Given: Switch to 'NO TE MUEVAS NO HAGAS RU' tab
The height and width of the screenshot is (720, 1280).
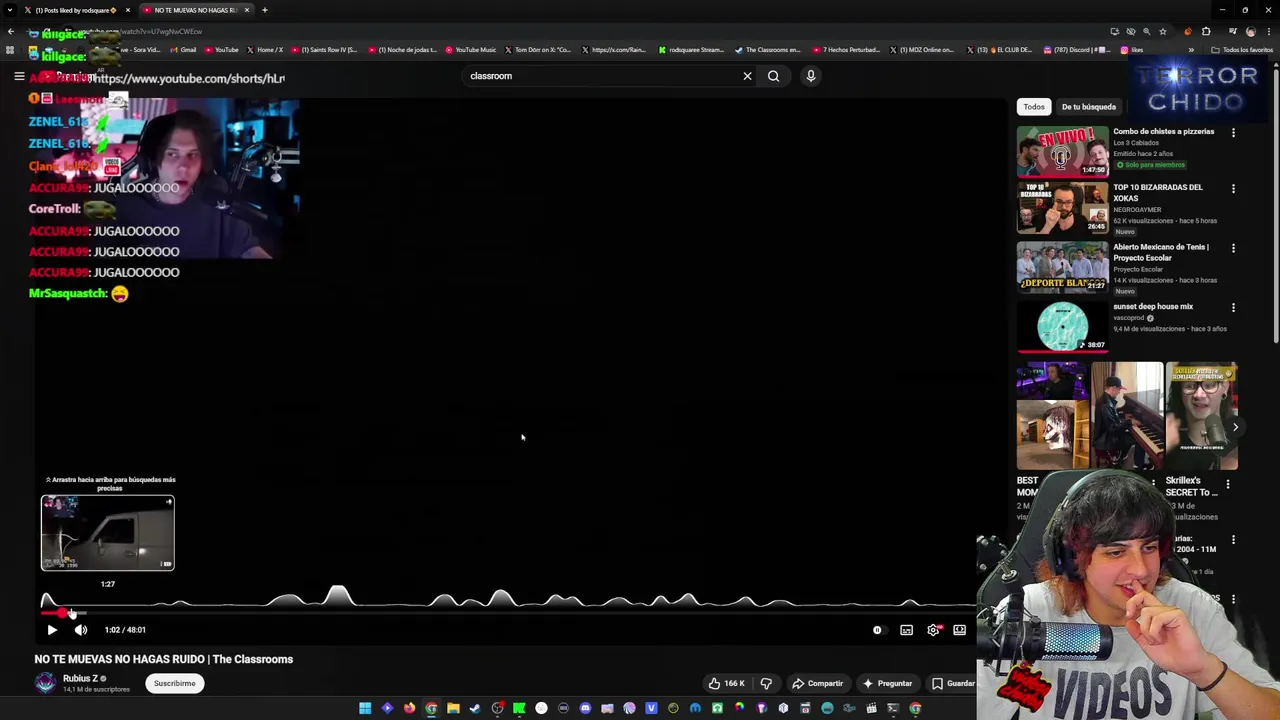Looking at the screenshot, I should pyautogui.click(x=195, y=10).
